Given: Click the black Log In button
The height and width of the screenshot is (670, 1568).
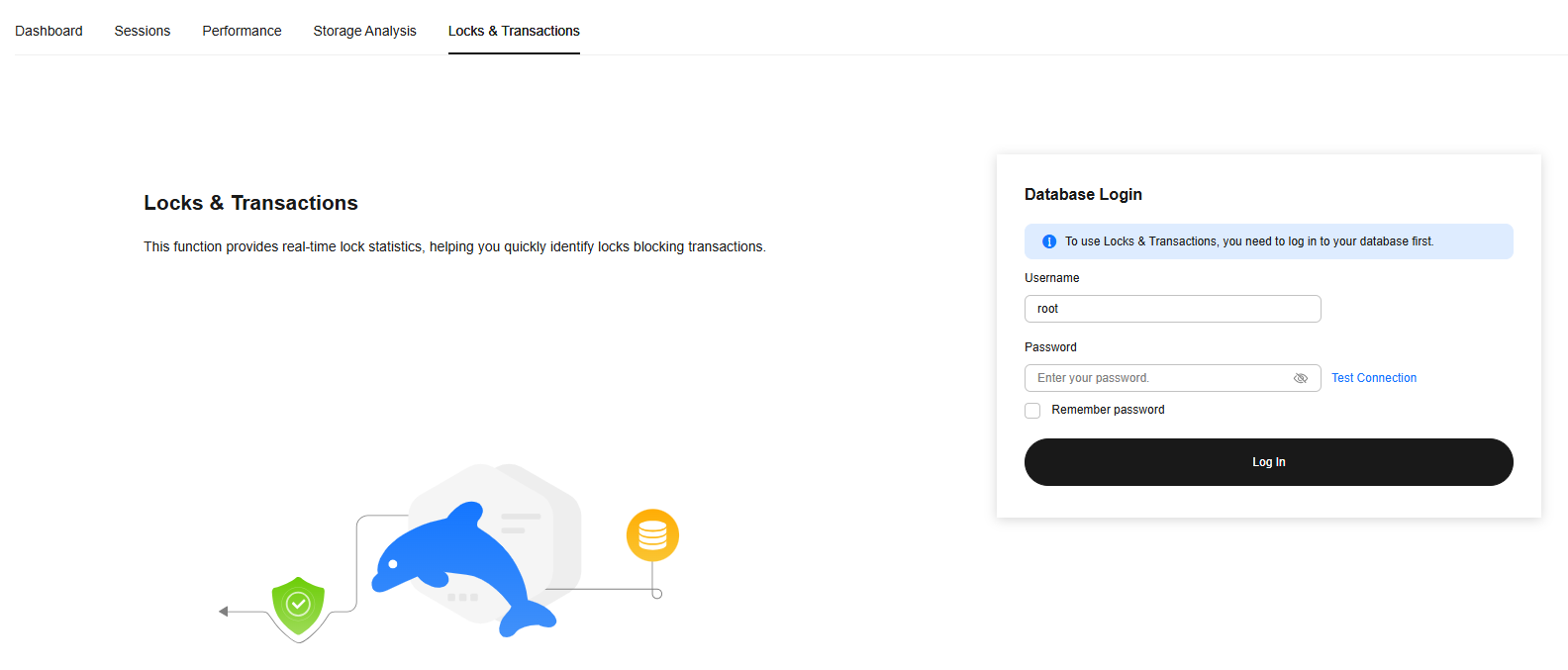Looking at the screenshot, I should 1268,462.
